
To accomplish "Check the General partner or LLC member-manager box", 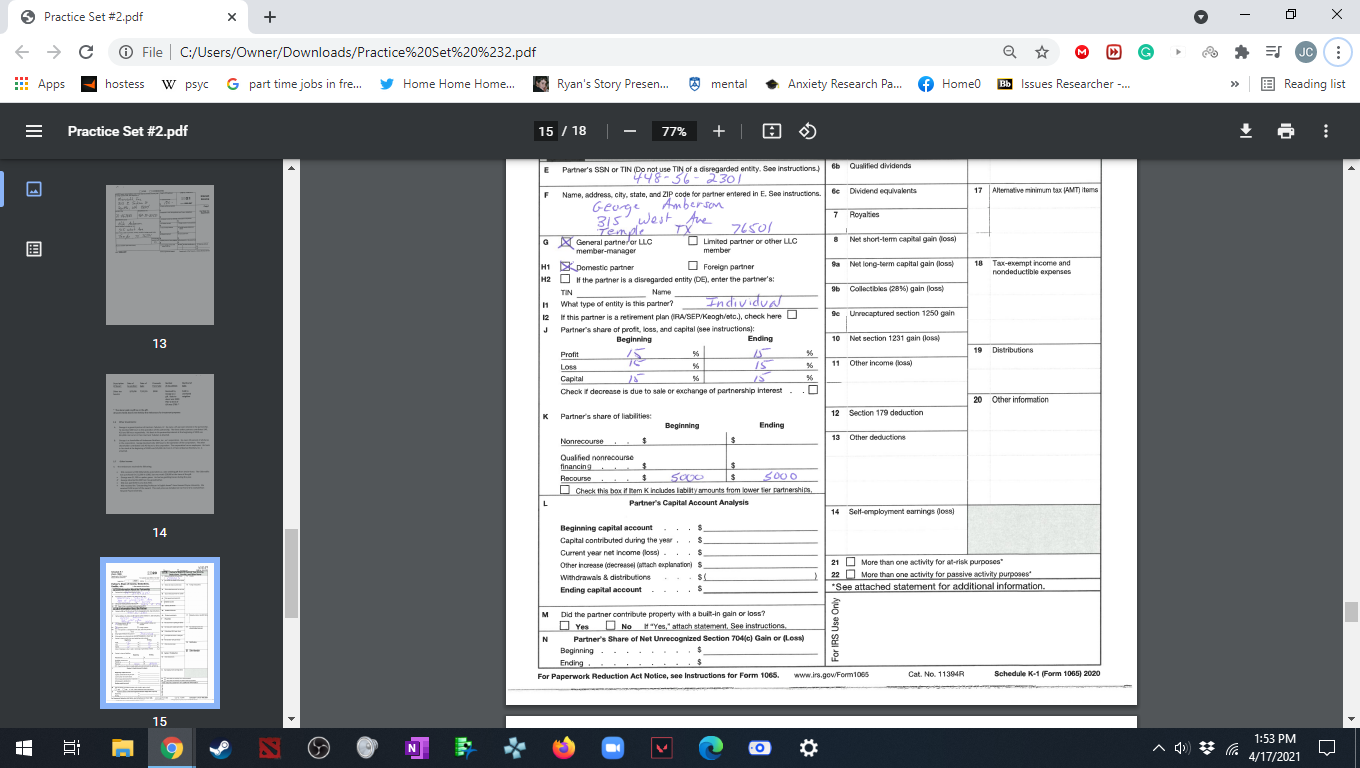I will [x=565, y=243].
